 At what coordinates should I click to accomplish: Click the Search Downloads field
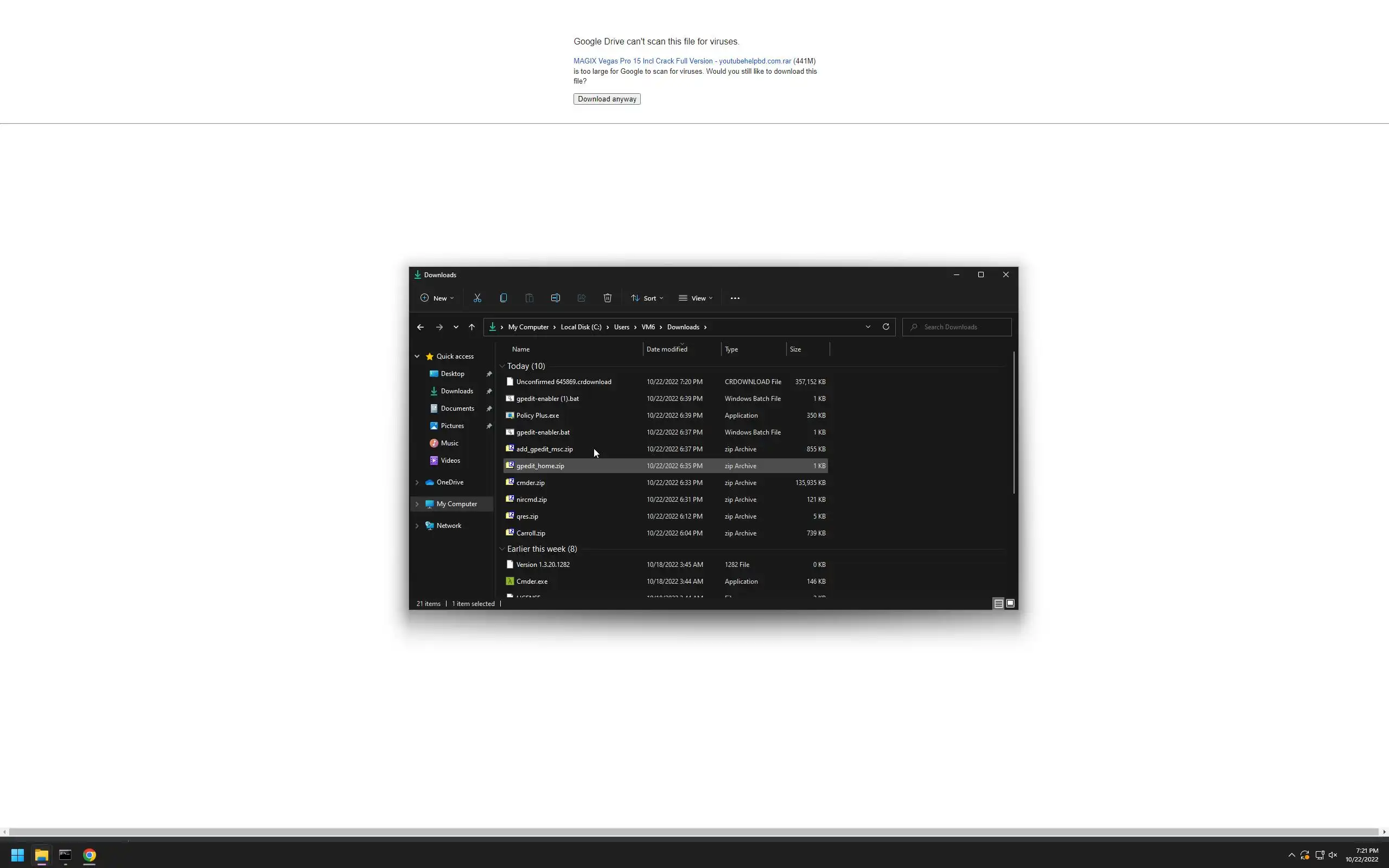963,327
